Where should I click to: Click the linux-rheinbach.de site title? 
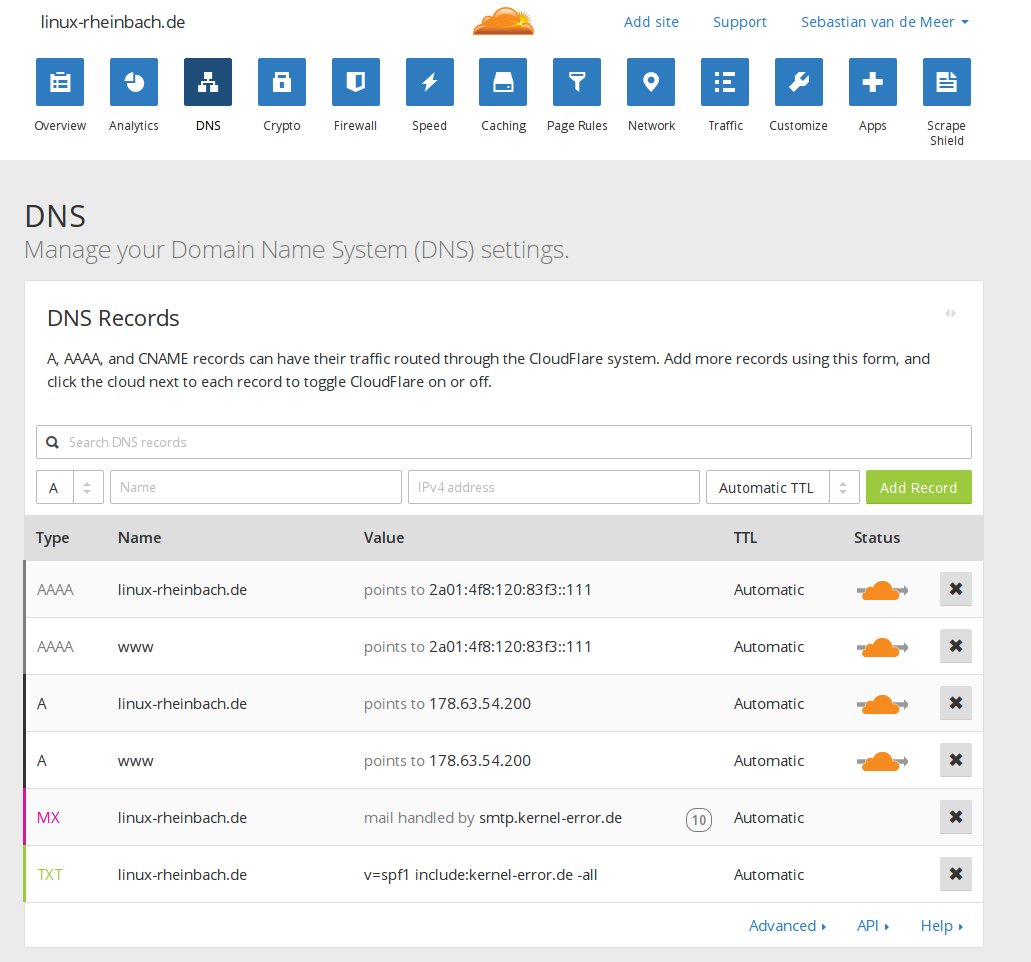112,22
